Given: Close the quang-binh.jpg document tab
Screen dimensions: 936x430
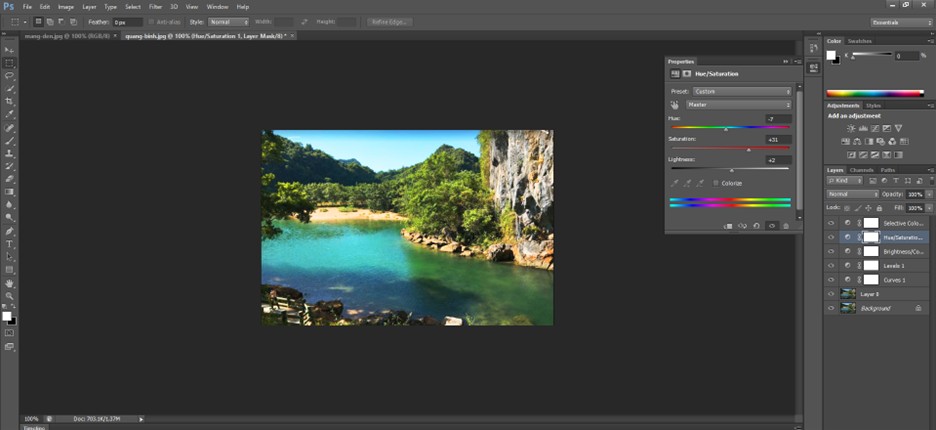Looking at the screenshot, I should click(x=292, y=36).
